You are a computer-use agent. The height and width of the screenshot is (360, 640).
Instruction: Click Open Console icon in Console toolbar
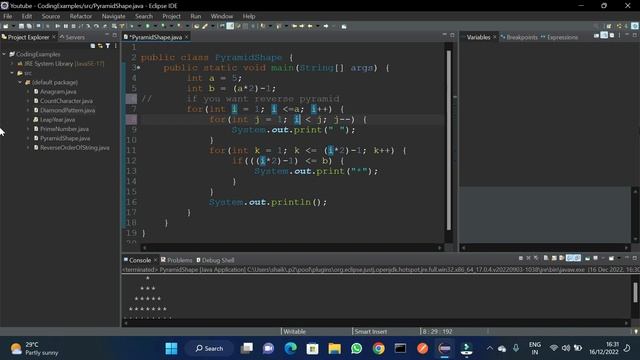pos(611,258)
